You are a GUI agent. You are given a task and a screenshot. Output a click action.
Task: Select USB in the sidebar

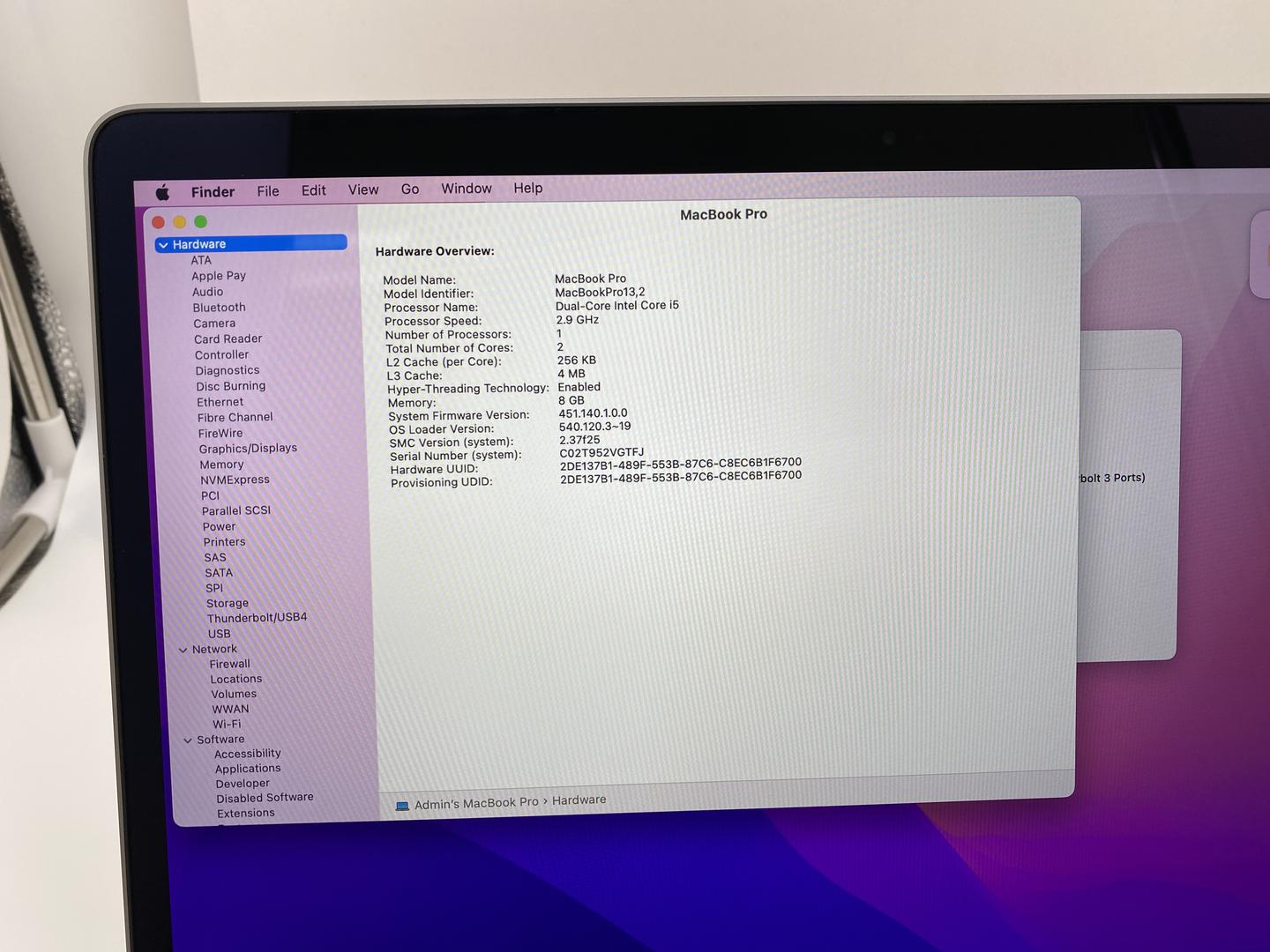coord(220,634)
